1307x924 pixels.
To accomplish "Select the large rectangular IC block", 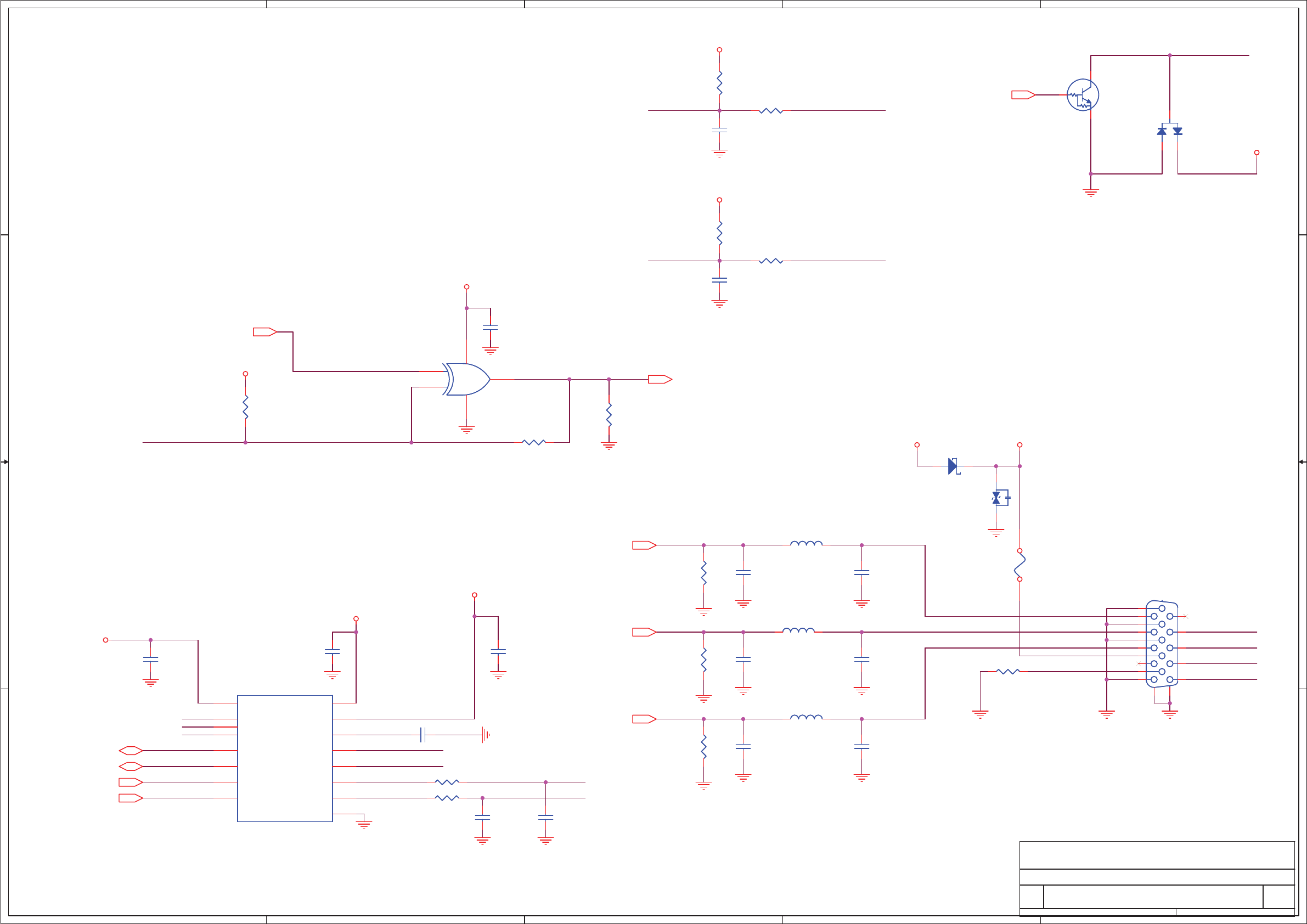I will coord(285,758).
